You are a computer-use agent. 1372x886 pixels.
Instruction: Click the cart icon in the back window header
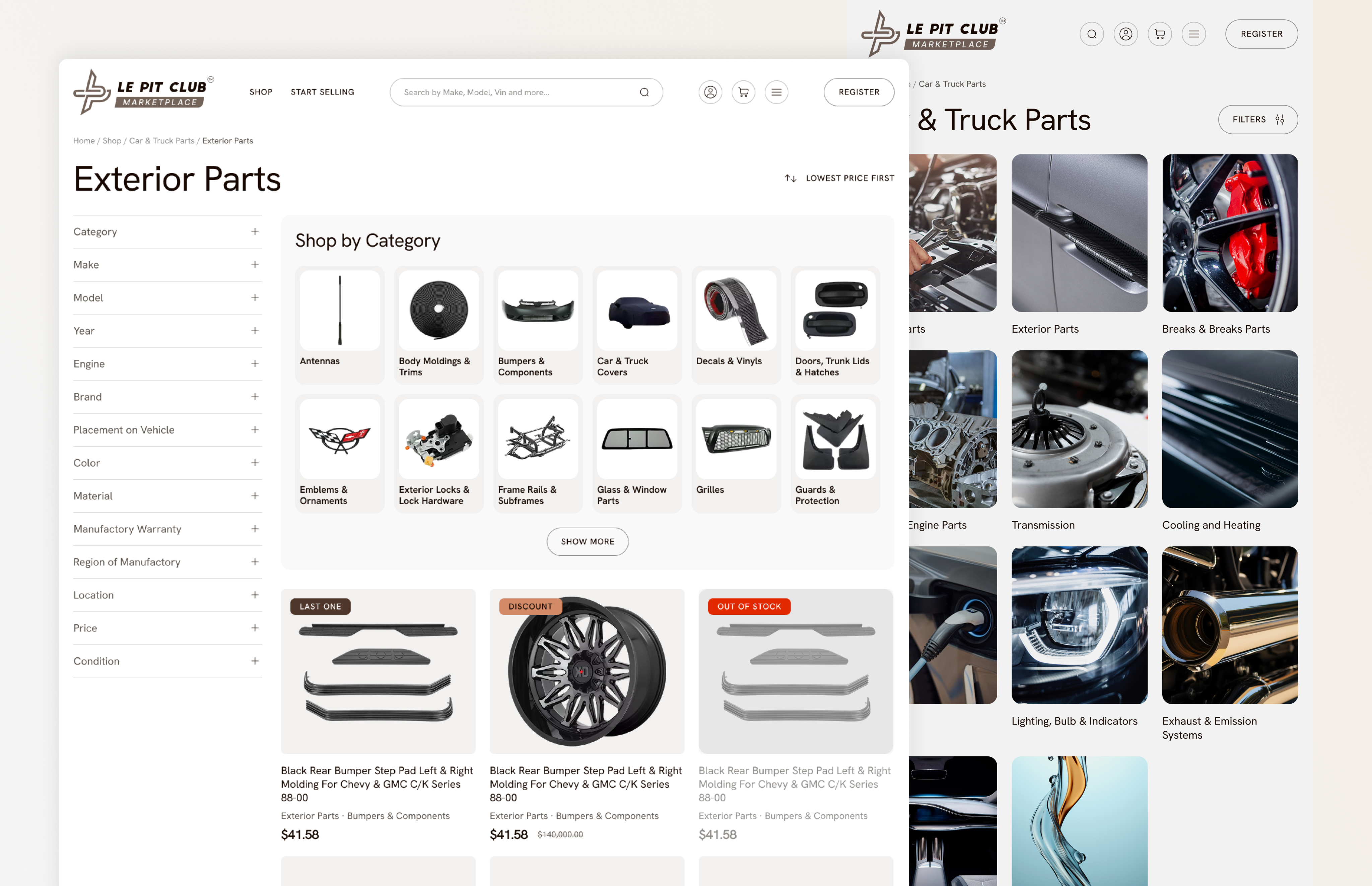pyautogui.click(x=1160, y=34)
